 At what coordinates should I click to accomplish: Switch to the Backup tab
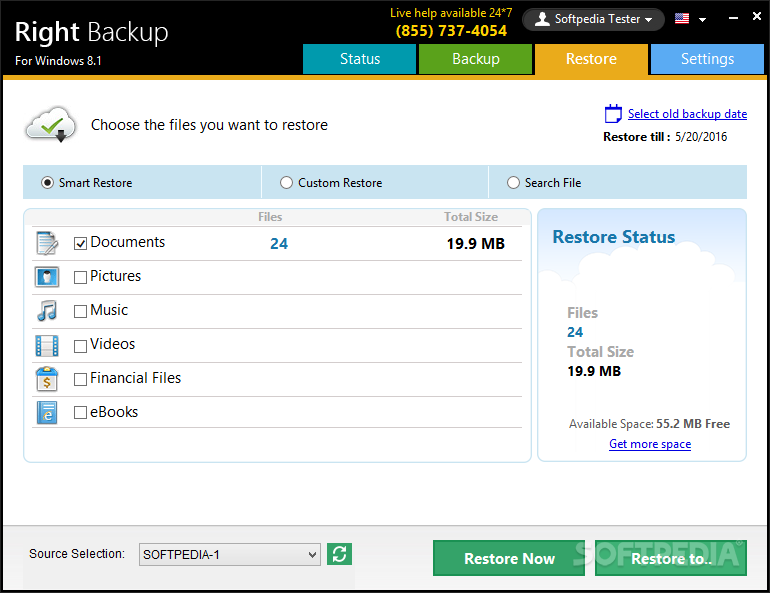475,59
